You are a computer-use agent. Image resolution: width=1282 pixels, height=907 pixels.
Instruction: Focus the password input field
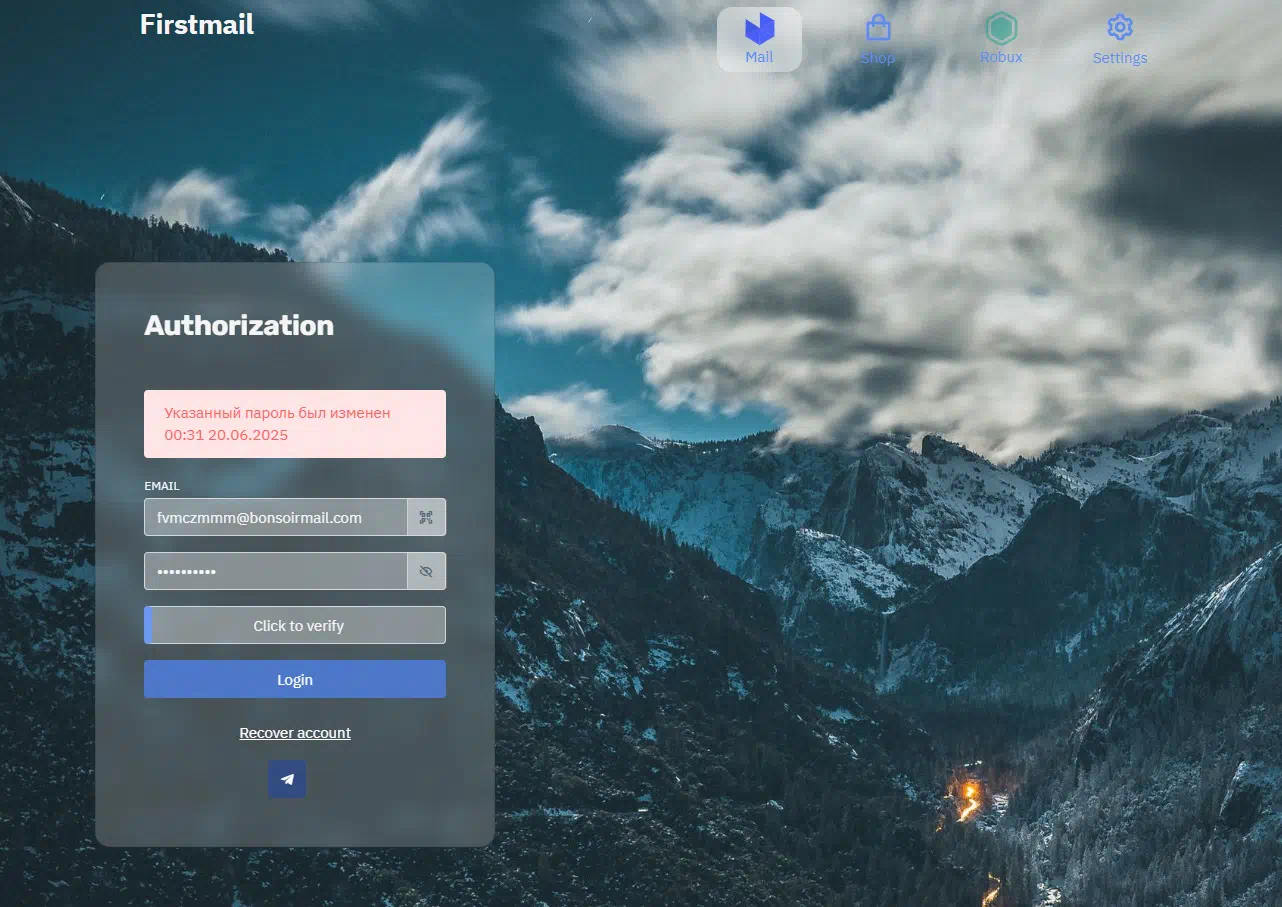pyautogui.click(x=275, y=571)
